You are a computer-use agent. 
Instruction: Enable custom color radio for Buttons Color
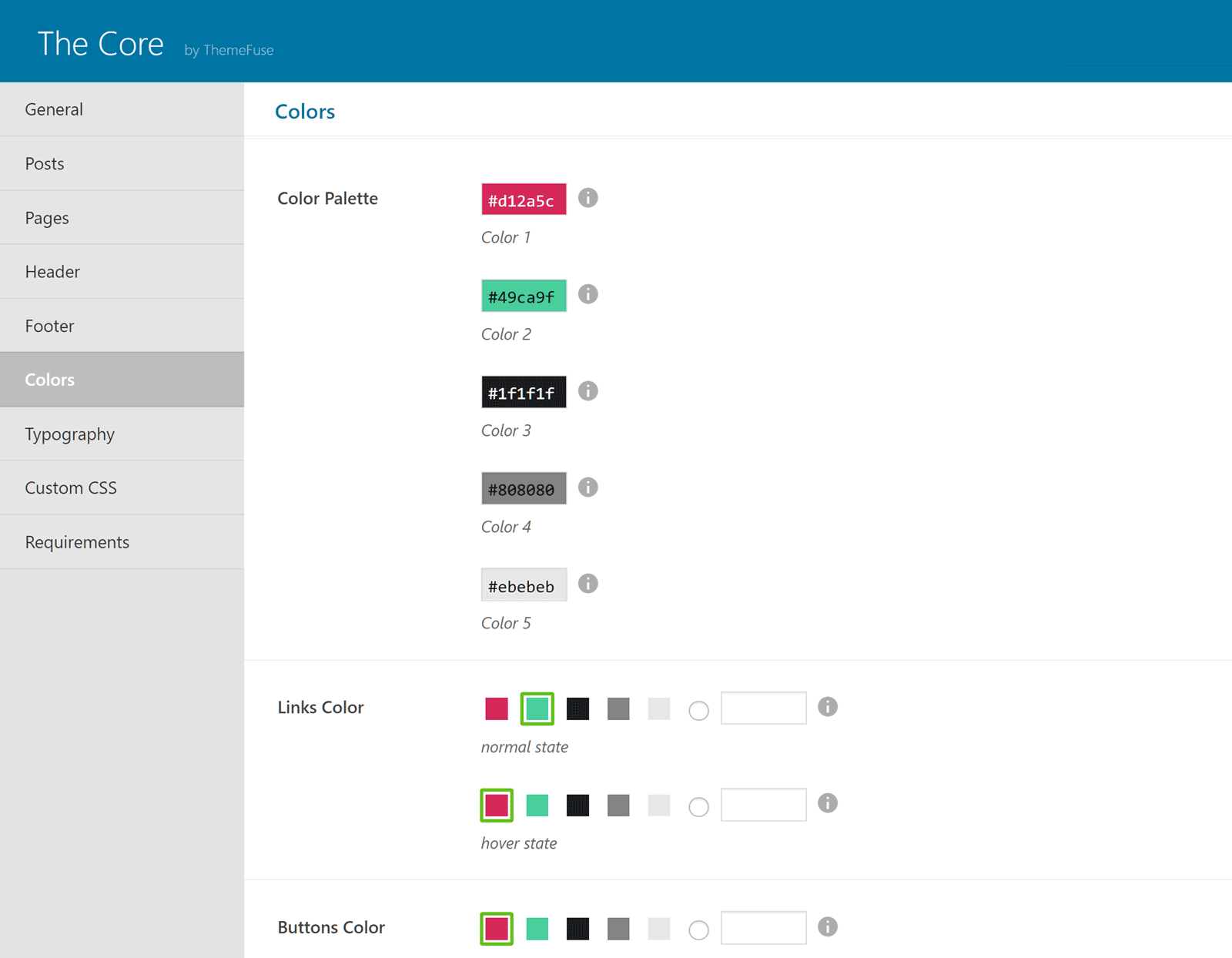tap(698, 930)
